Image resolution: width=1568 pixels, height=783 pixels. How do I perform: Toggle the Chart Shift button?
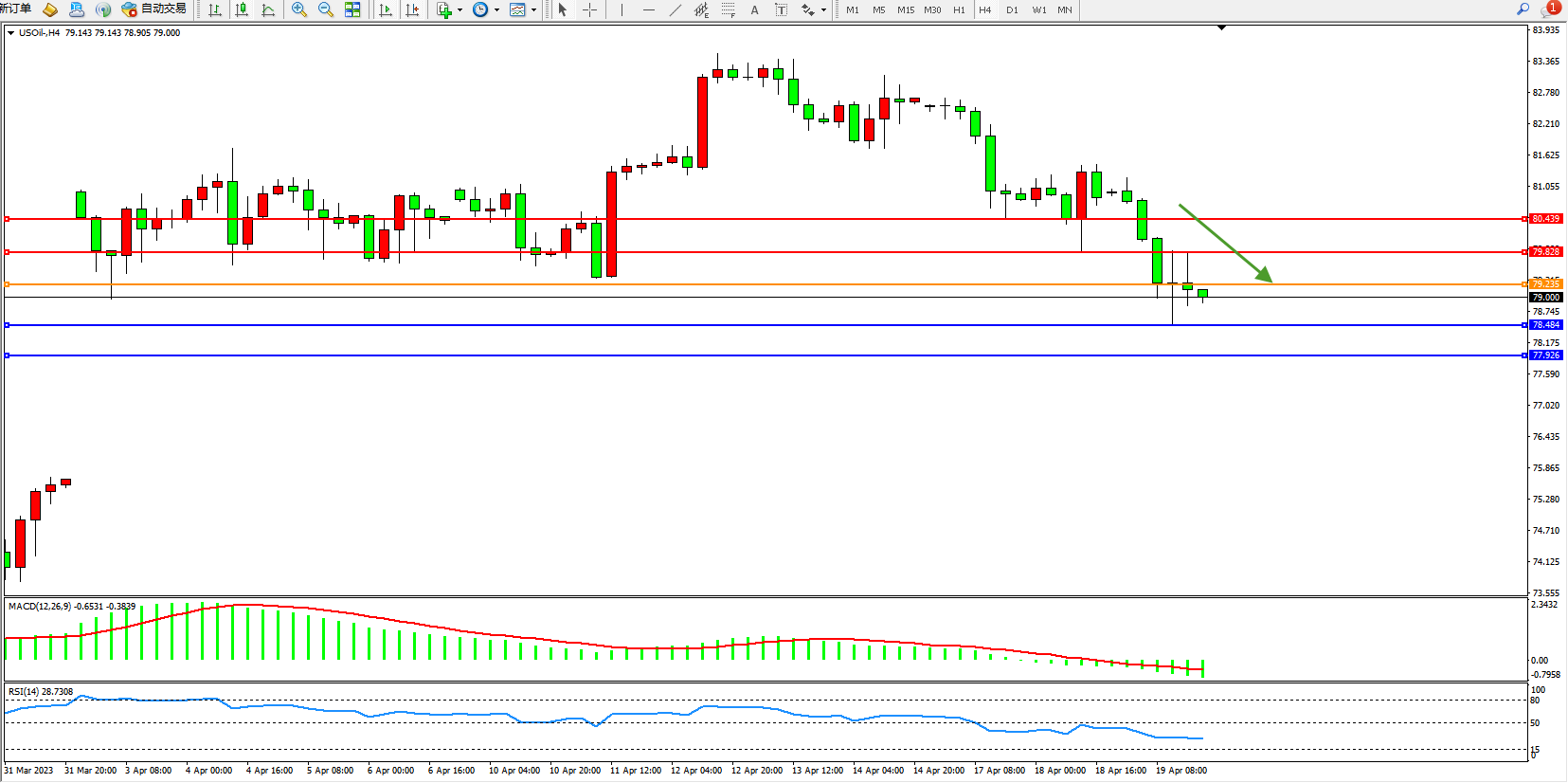click(x=412, y=9)
